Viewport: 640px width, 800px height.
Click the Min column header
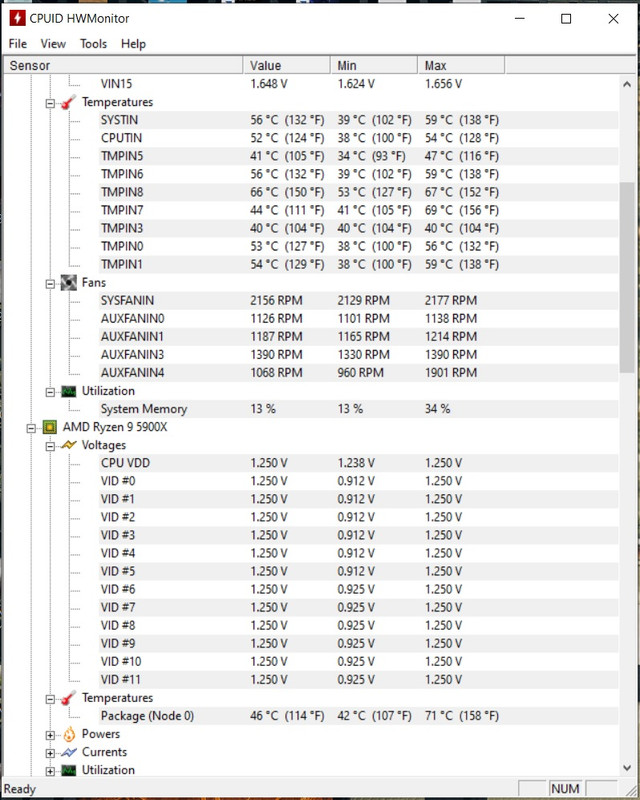[x=374, y=65]
